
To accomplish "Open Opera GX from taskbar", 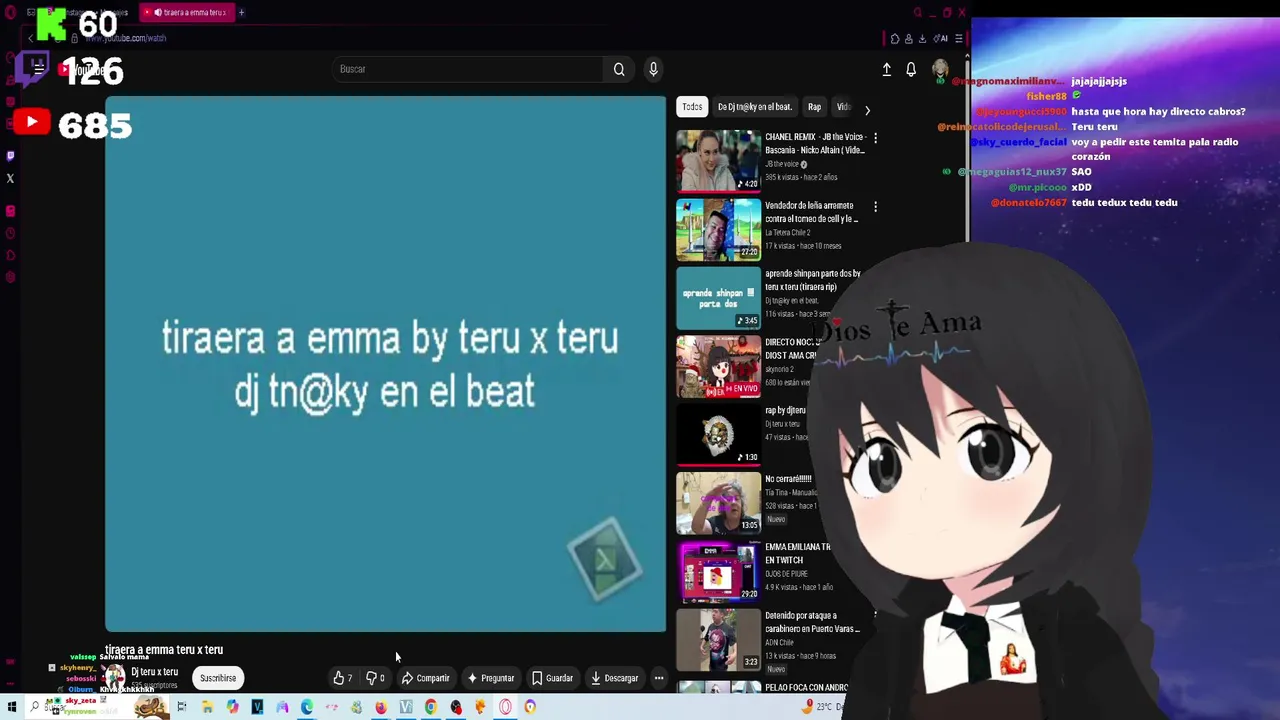I will pos(505,707).
